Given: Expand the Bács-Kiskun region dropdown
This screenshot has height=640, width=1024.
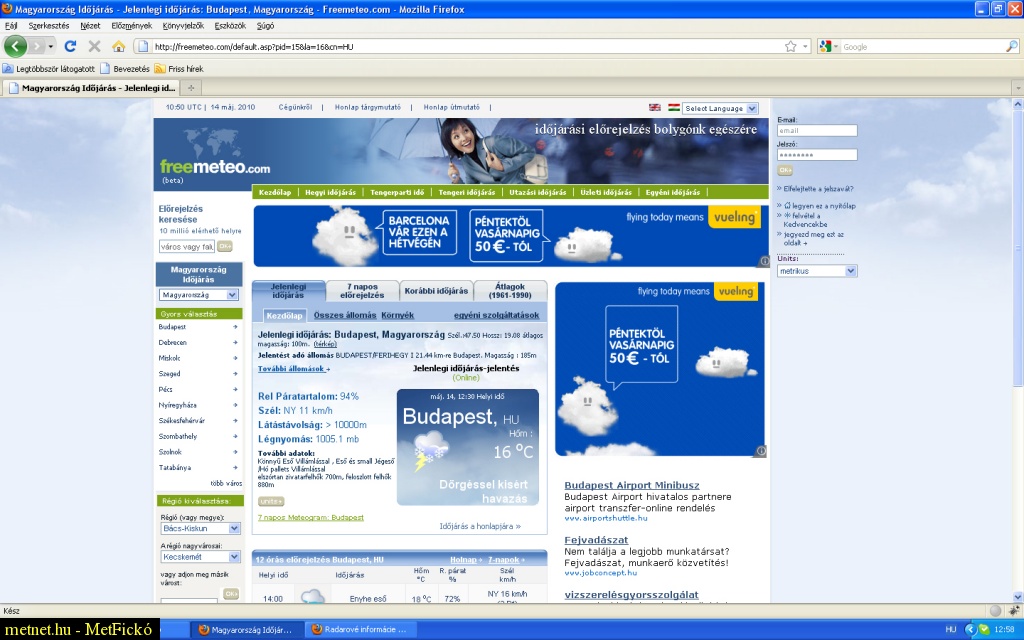Looking at the screenshot, I should tap(200, 528).
